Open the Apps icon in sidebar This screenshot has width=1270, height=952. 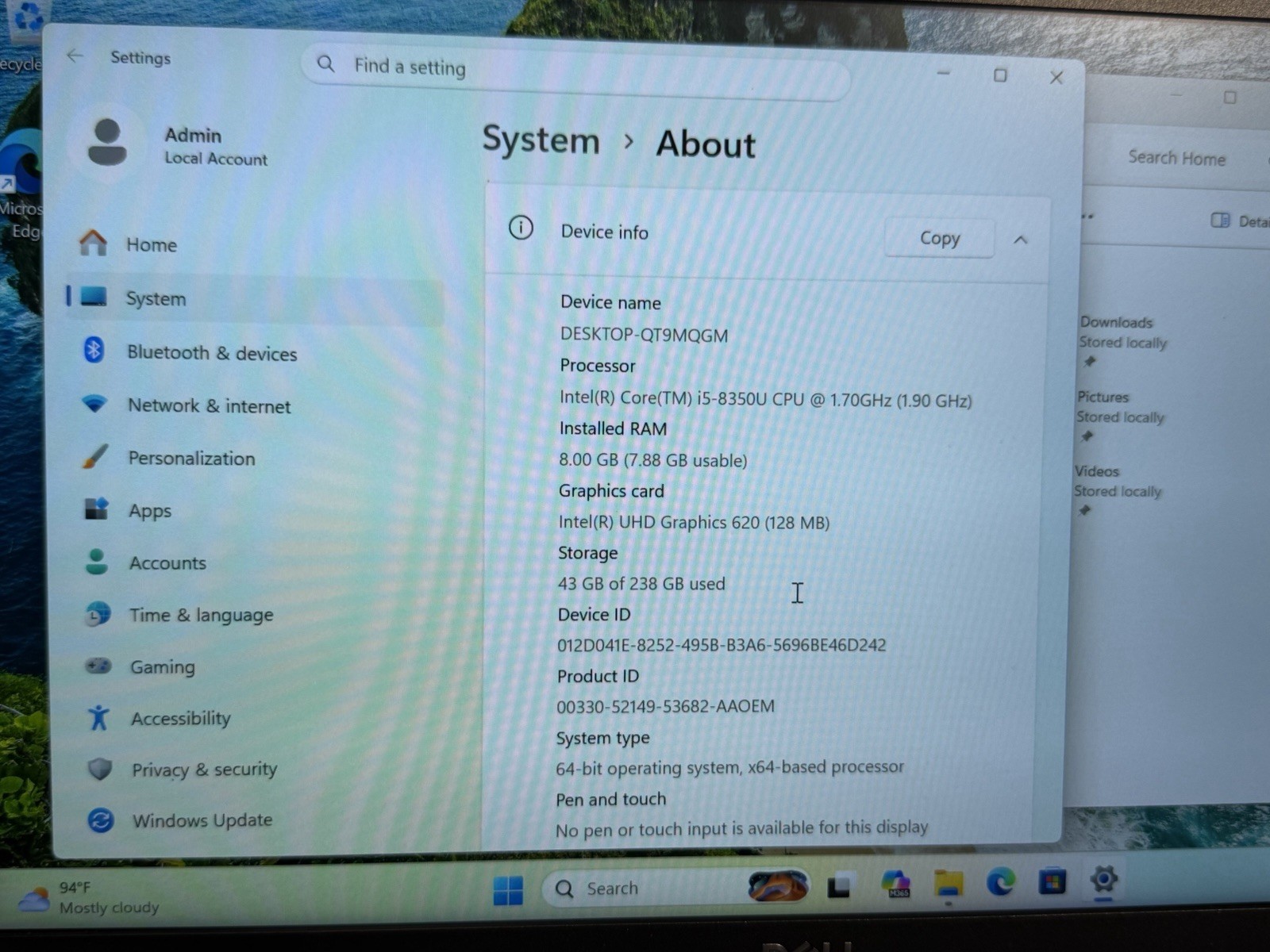click(96, 509)
